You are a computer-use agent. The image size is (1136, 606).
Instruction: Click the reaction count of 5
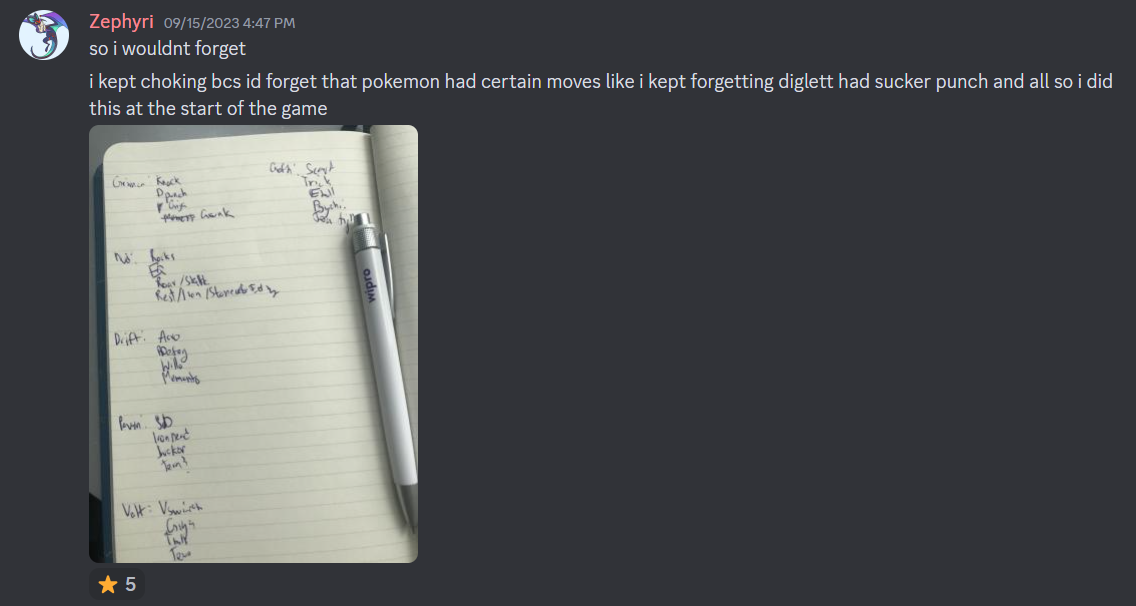tap(130, 584)
